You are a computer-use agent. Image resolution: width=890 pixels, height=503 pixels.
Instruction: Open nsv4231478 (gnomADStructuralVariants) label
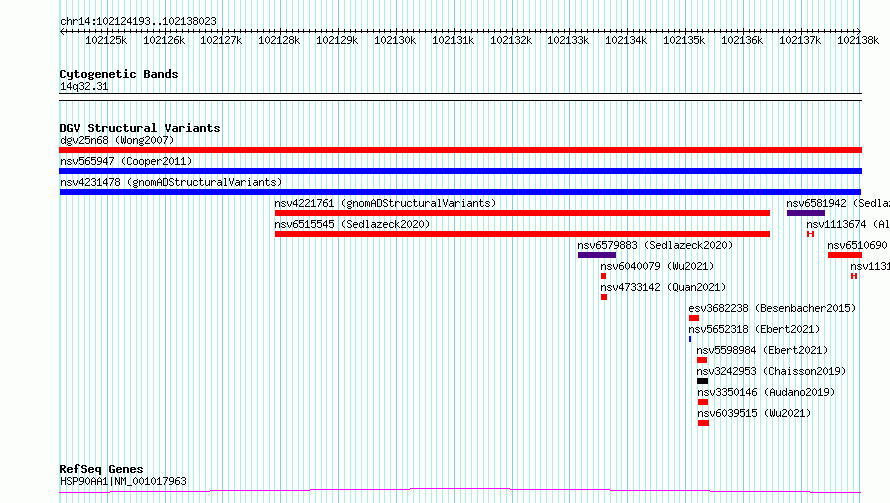[x=171, y=182]
